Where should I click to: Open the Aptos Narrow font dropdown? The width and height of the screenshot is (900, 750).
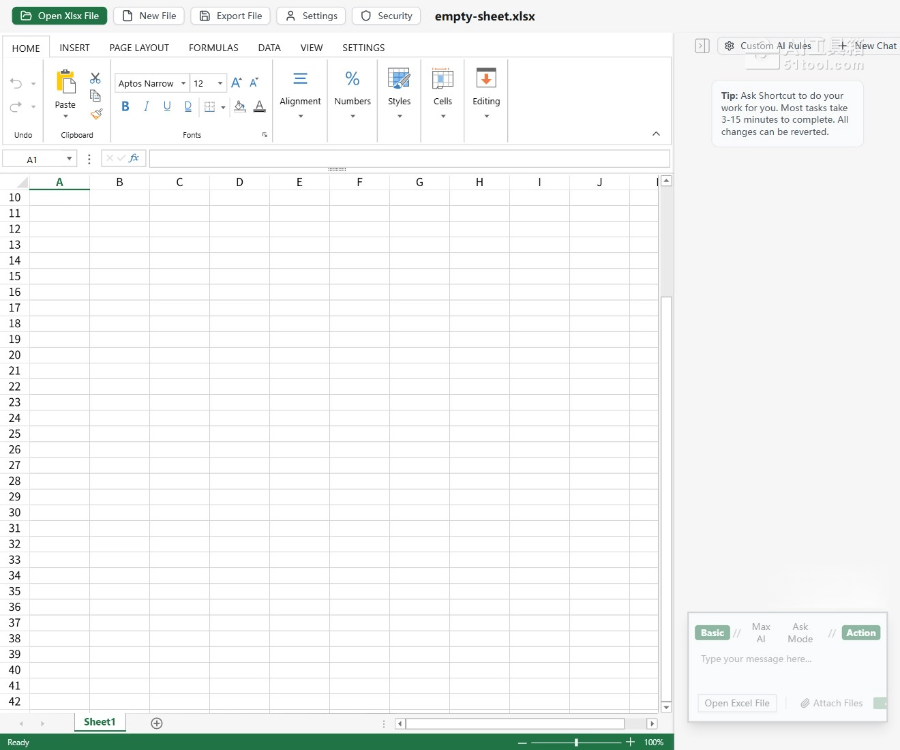pos(152,84)
